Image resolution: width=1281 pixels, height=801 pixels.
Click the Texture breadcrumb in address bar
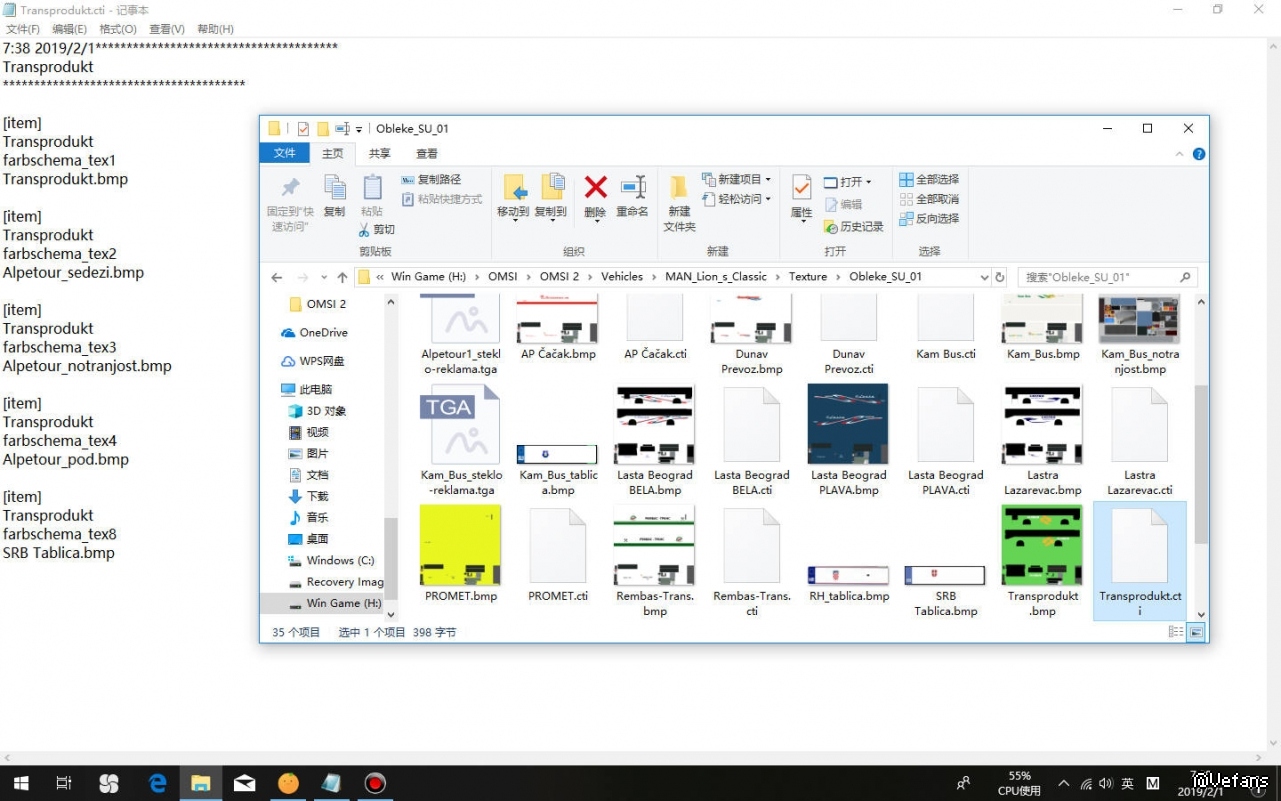[807, 277]
